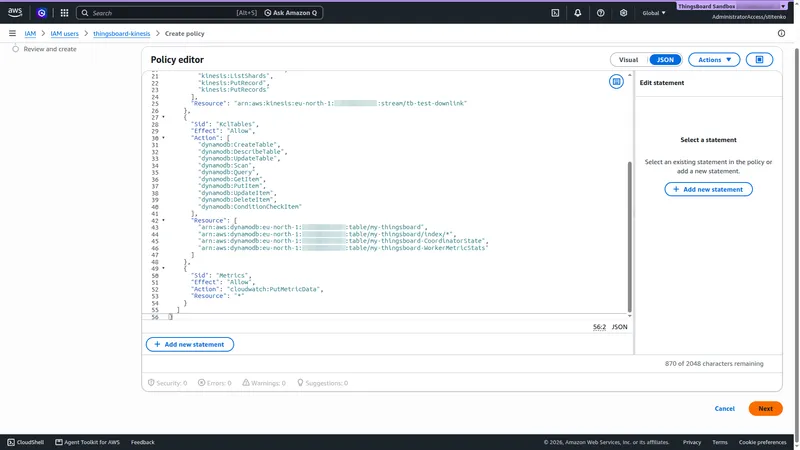
Task: Click the Cancel link
Action: click(724, 409)
